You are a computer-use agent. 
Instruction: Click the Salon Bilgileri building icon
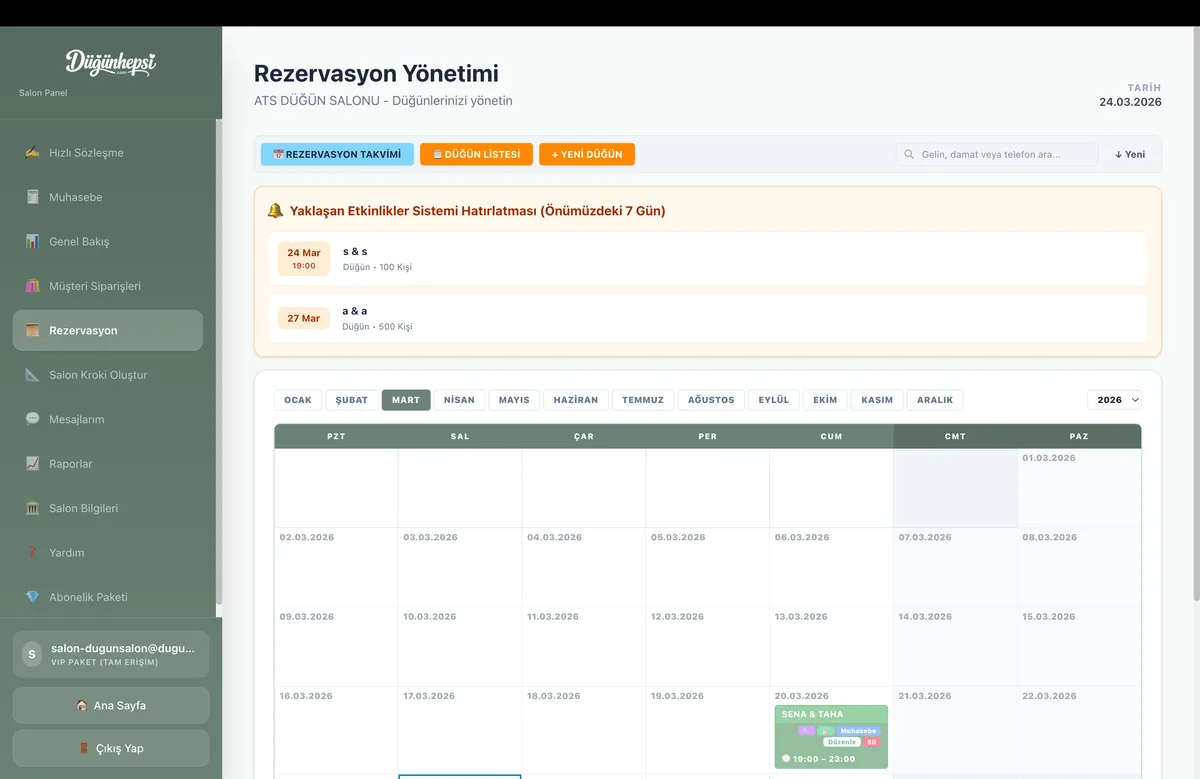pos(32,508)
